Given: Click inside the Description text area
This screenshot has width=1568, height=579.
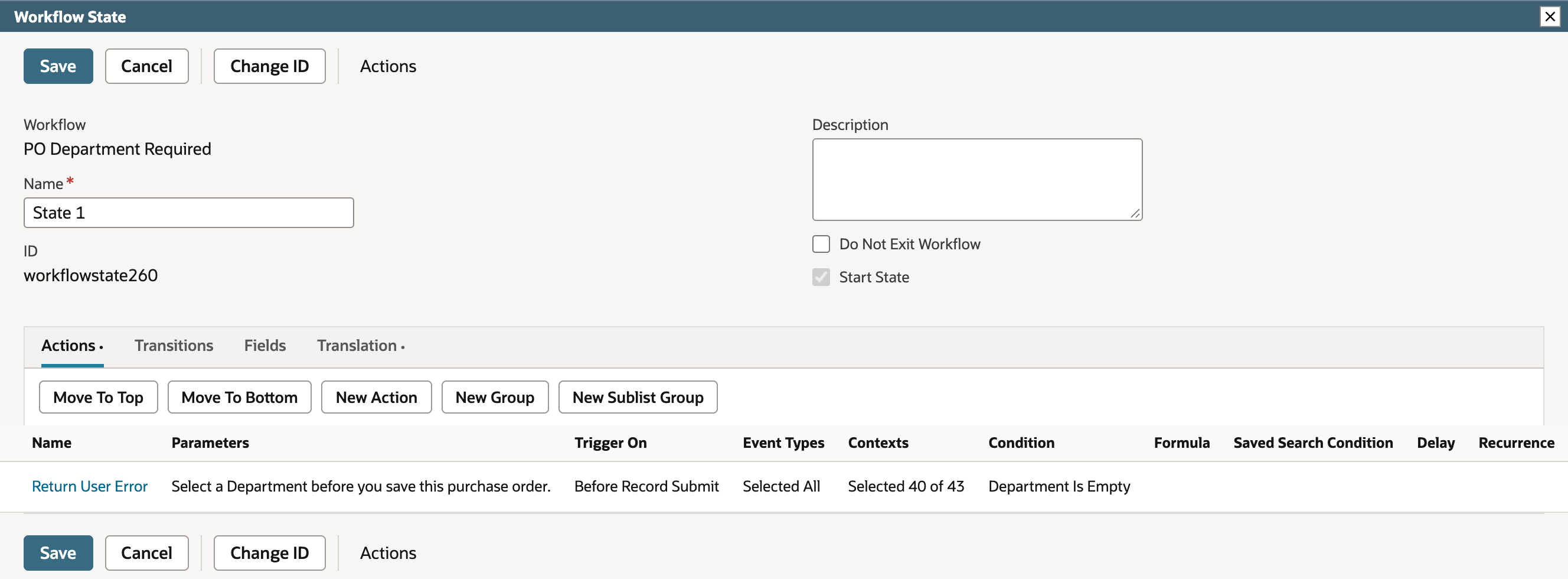Looking at the screenshot, I should 977,179.
